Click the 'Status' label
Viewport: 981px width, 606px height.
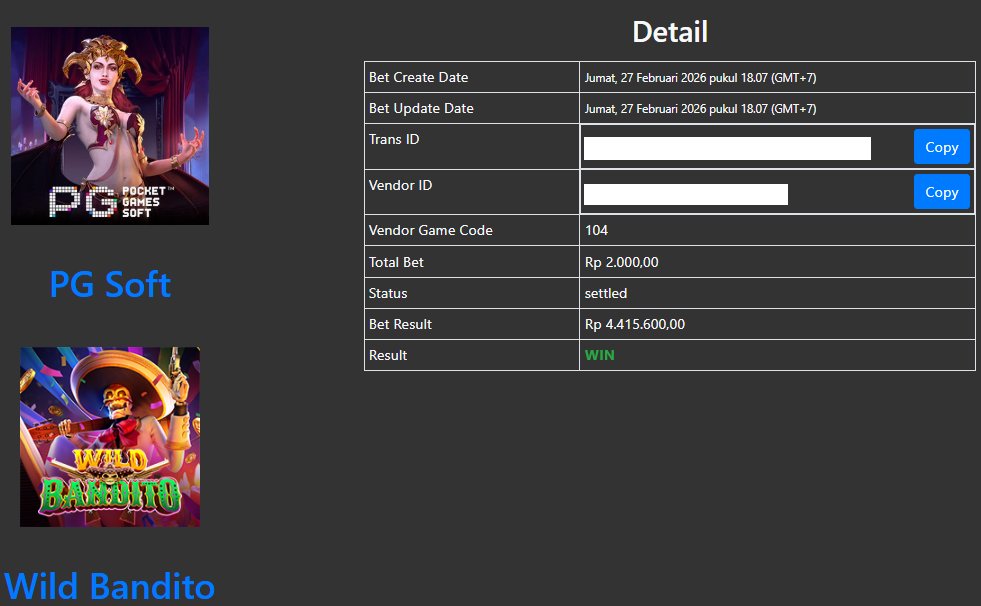[x=388, y=293]
